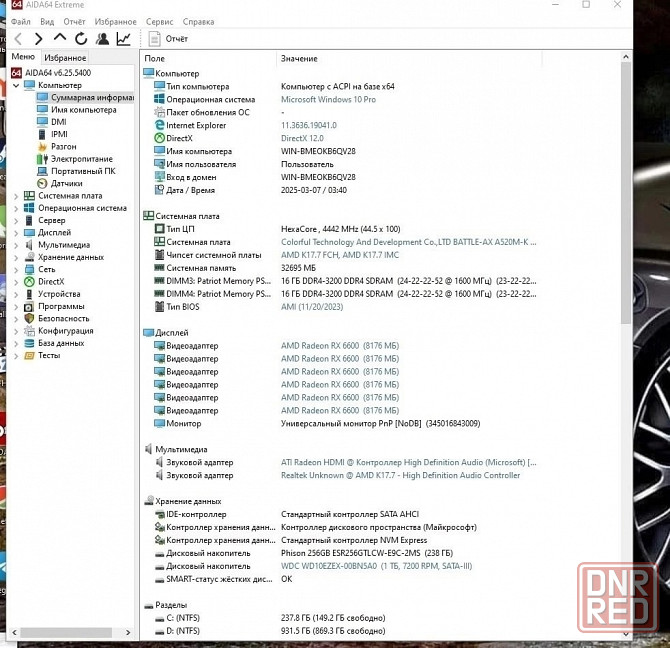Click the first AMD Radeon RX 6600 link
The height and width of the screenshot is (648, 670).
(340, 346)
